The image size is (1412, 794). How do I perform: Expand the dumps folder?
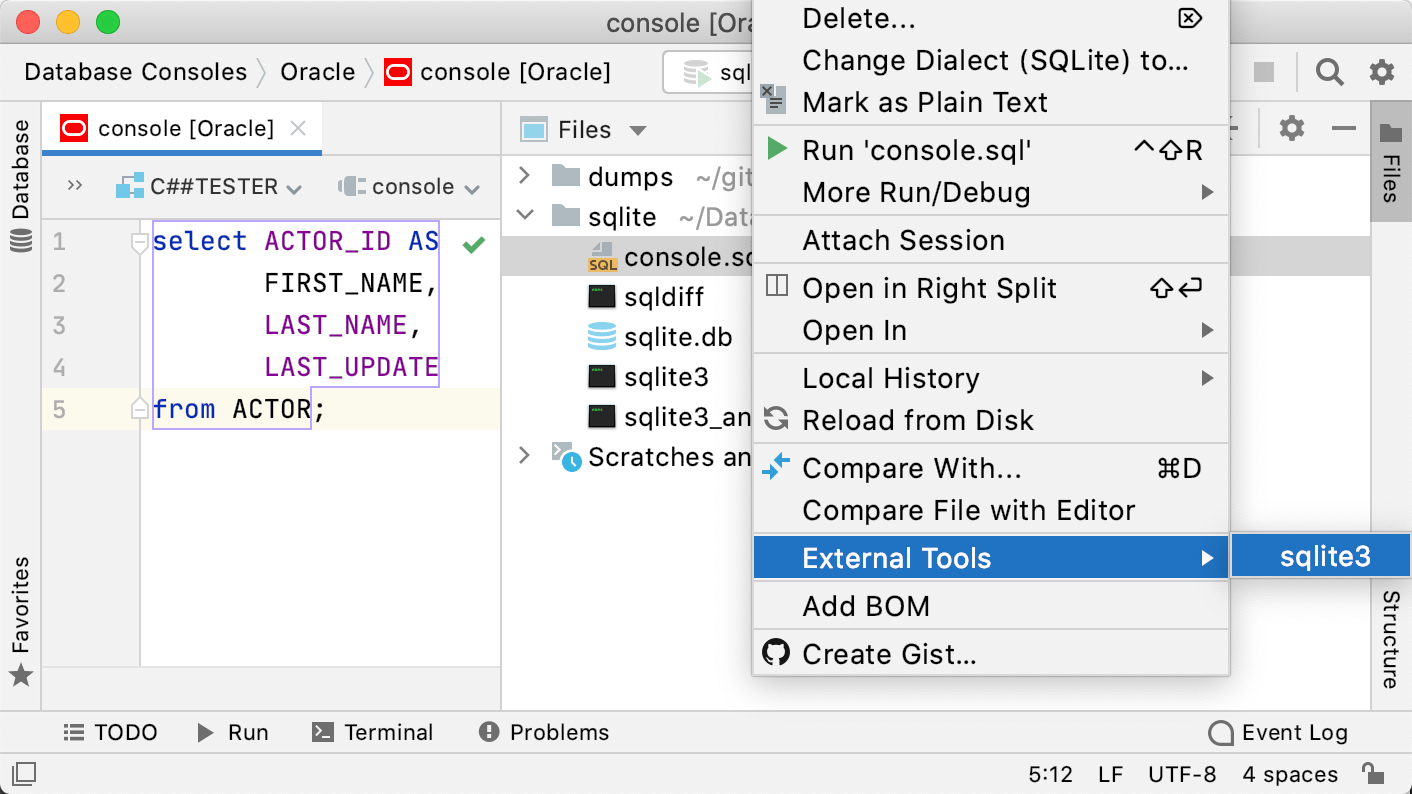click(x=524, y=176)
